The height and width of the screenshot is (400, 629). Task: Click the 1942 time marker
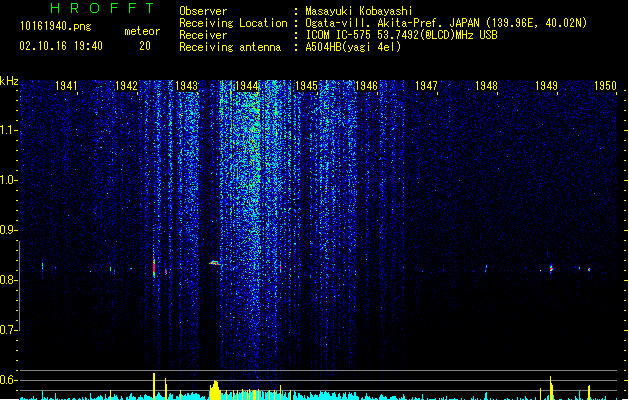pyautogui.click(x=126, y=86)
